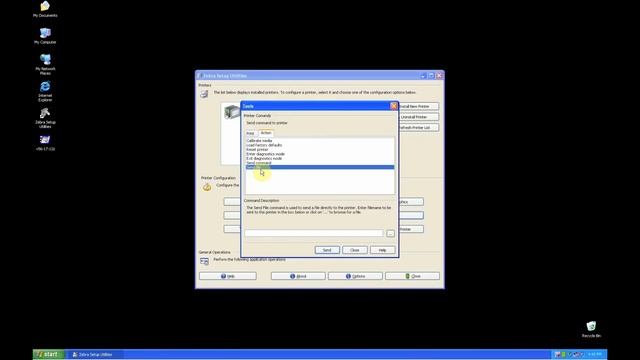Click Help button in main window
The width and height of the screenshot is (640, 360).
[228, 276]
